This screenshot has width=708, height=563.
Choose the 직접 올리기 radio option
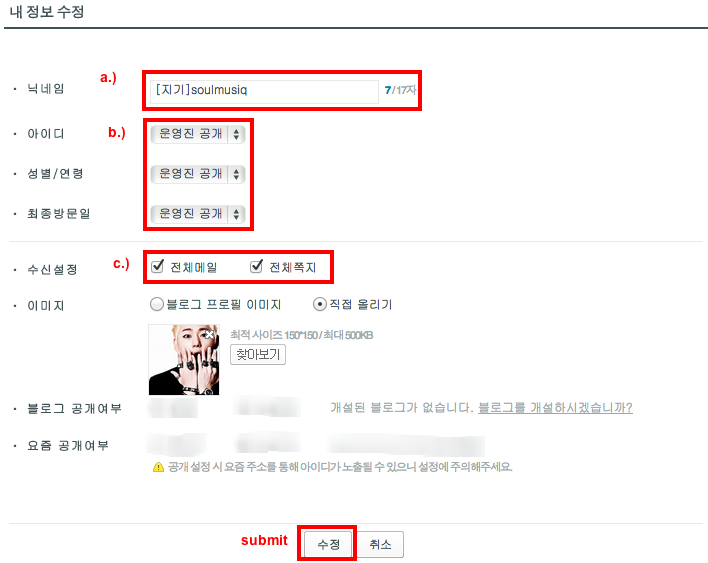[320, 304]
